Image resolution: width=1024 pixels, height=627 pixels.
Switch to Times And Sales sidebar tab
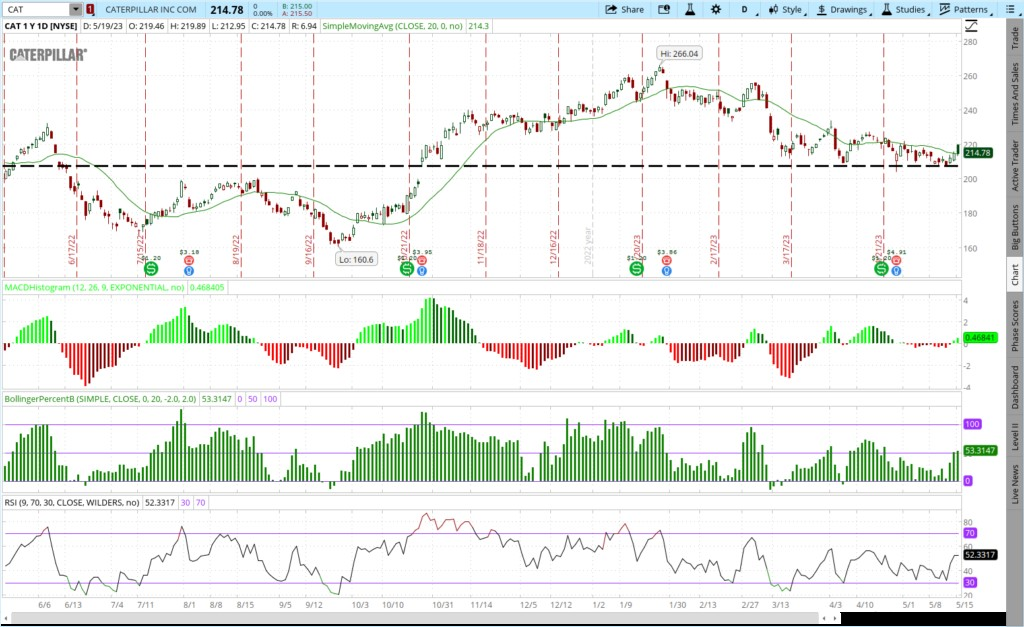pos(1014,95)
